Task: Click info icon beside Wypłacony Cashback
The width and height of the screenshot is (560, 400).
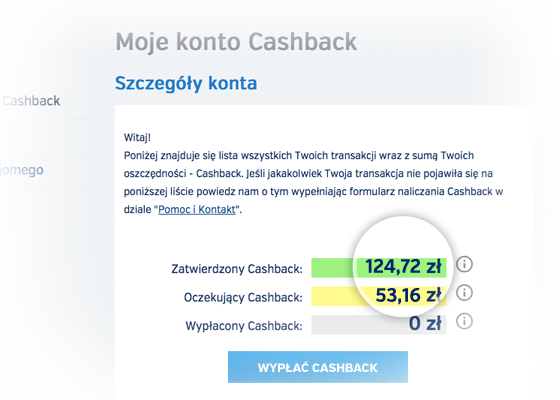Action: [x=464, y=321]
